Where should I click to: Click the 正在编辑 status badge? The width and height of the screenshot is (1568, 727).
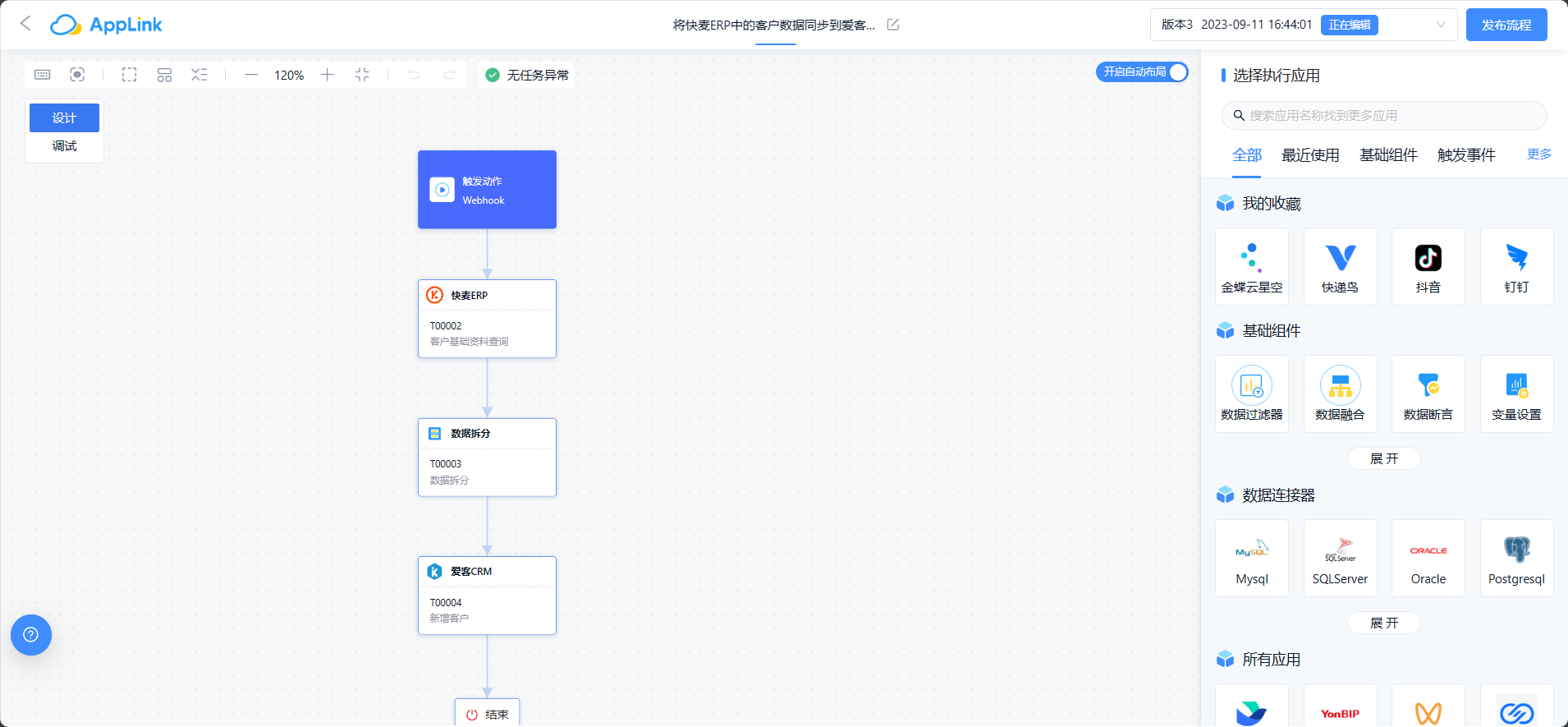coord(1350,25)
